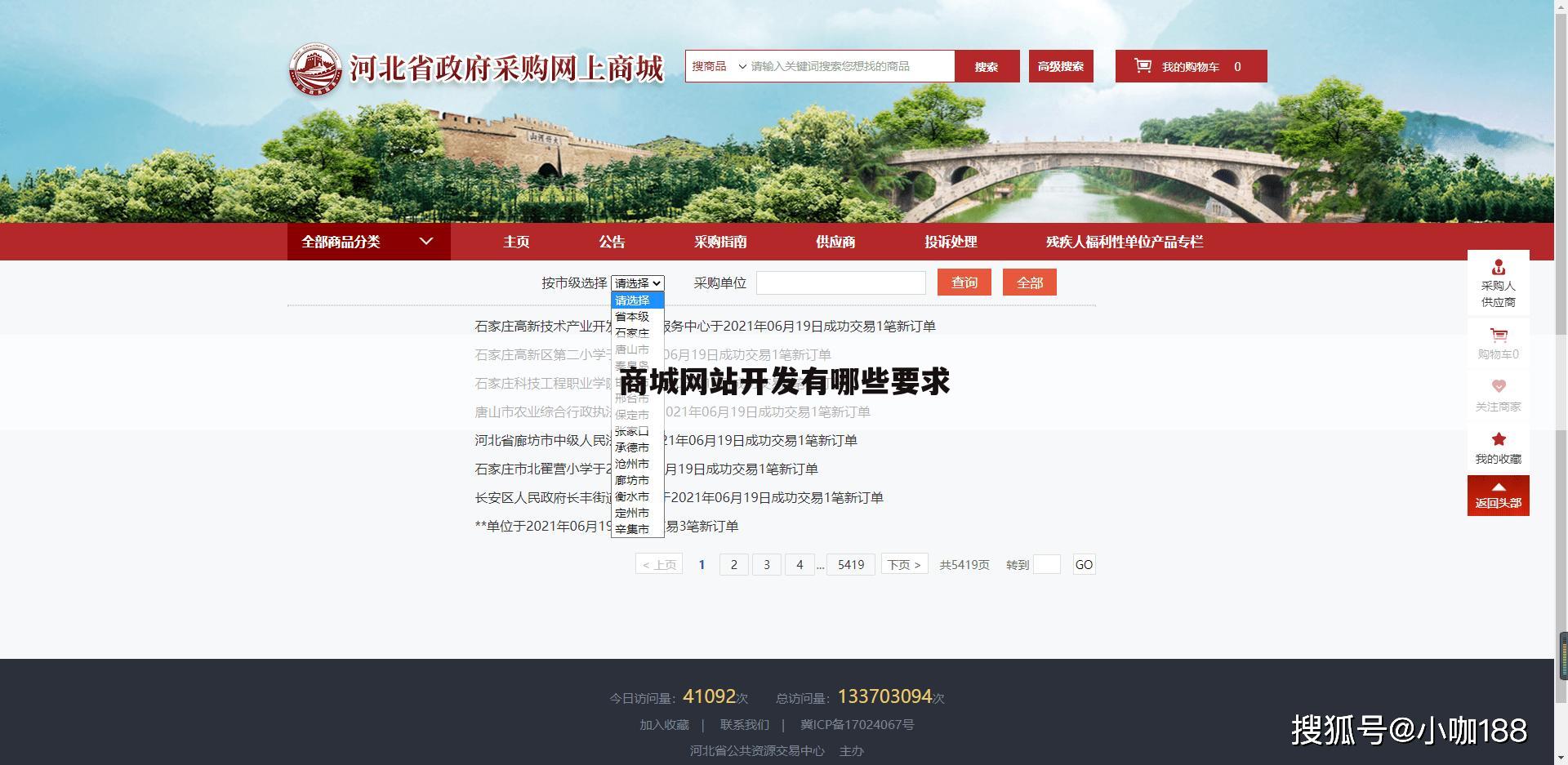1568x765 pixels.
Task: Choose 廊坊市 in the city dropdown list
Action: pos(637,480)
